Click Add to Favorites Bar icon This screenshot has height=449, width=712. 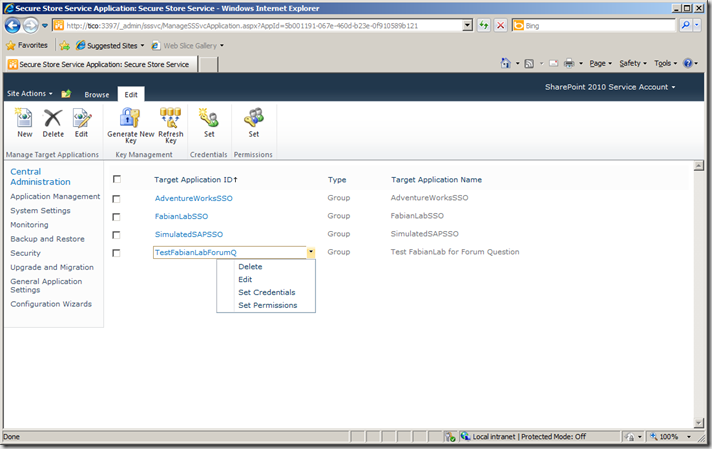[x=64, y=45]
